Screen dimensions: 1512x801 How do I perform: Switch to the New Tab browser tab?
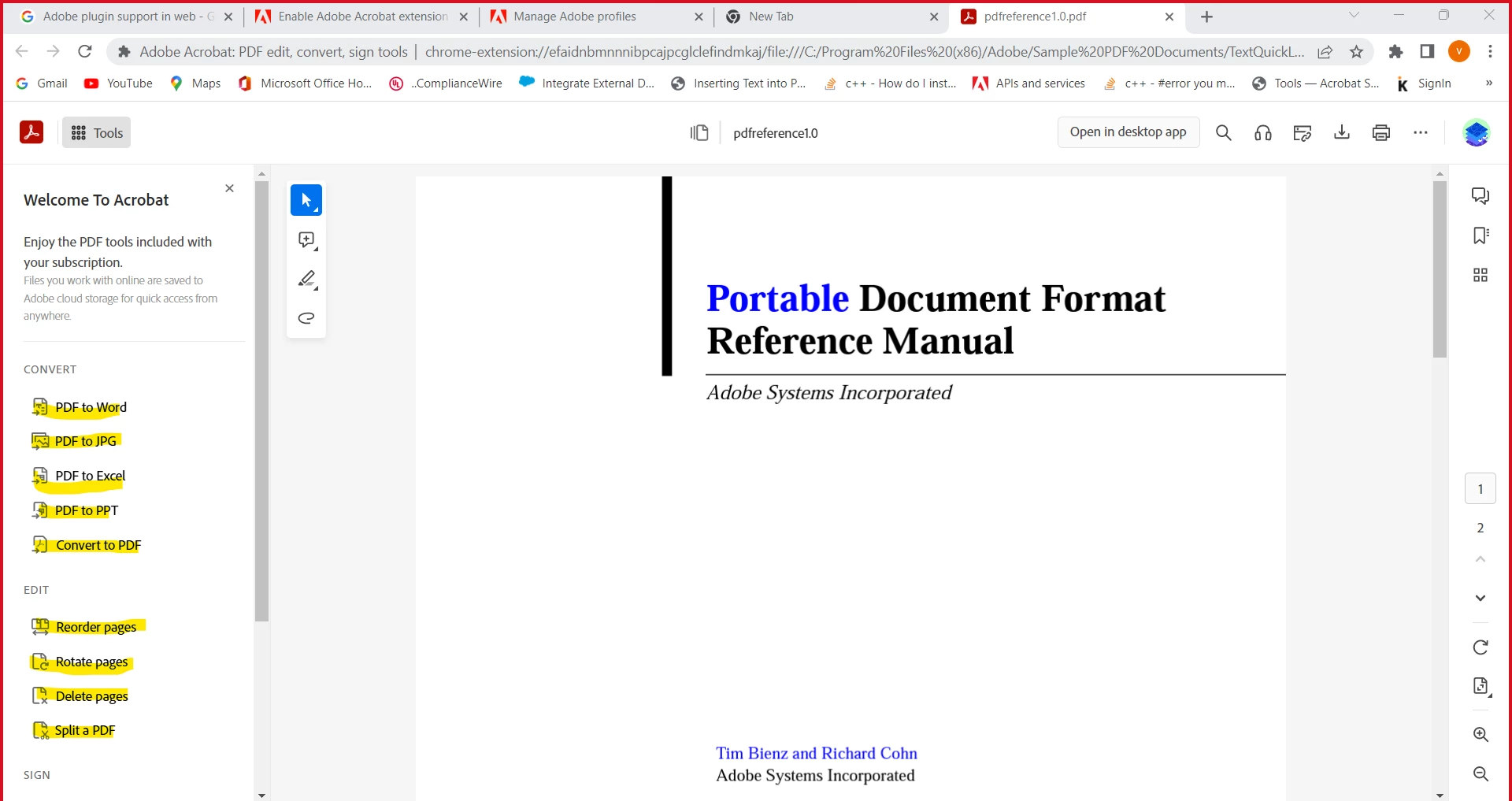click(832, 17)
